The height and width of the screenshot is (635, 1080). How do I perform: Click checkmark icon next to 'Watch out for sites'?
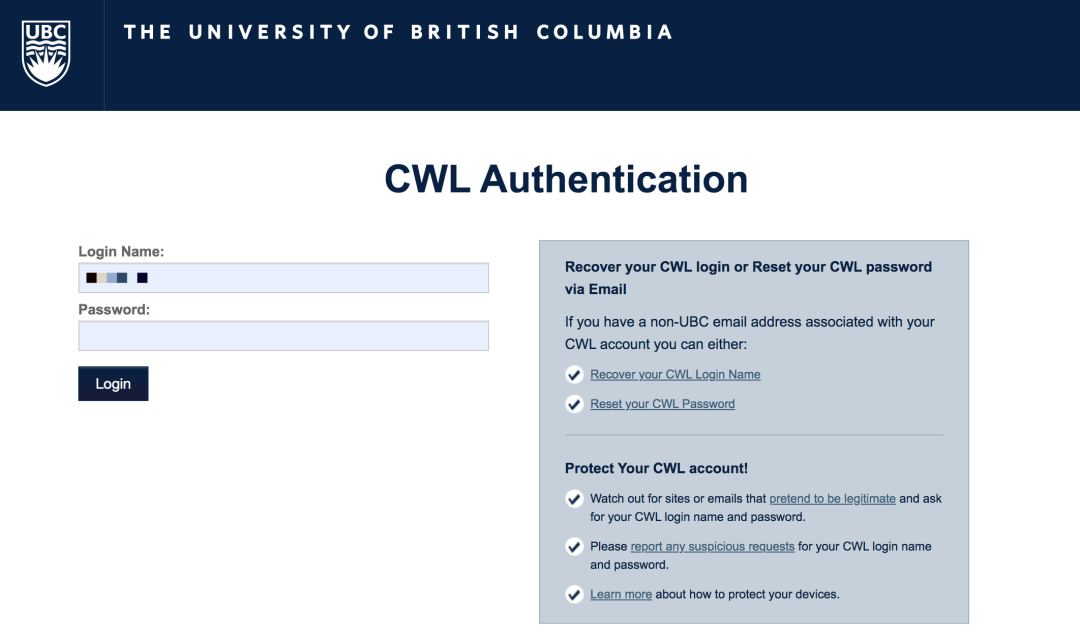(x=575, y=499)
